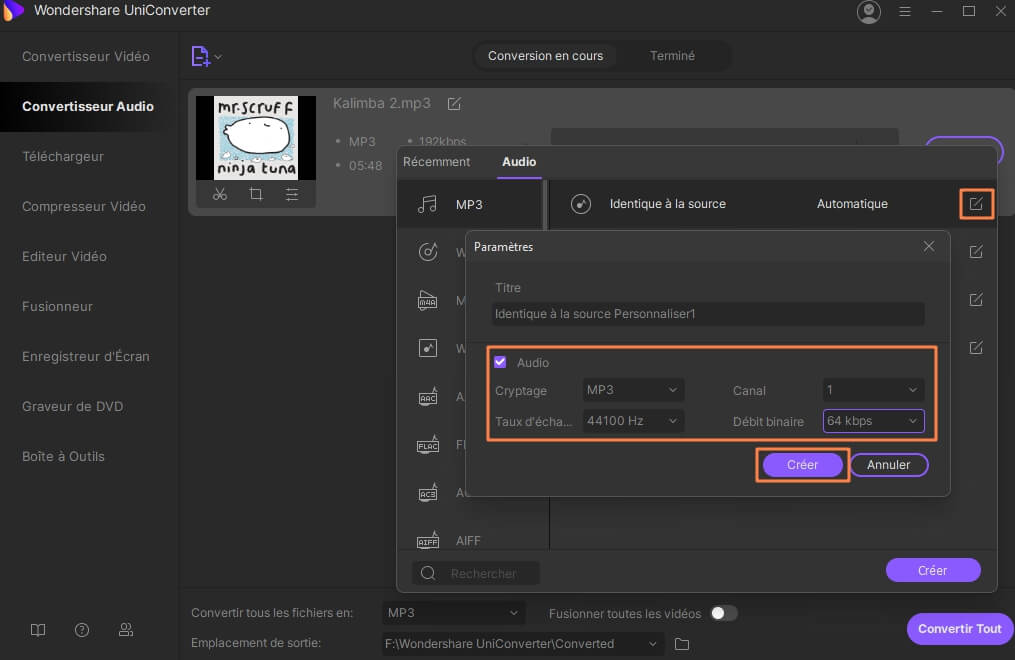Open the Débit binaire 64 kbps dropdown
The image size is (1015, 660).
point(873,421)
